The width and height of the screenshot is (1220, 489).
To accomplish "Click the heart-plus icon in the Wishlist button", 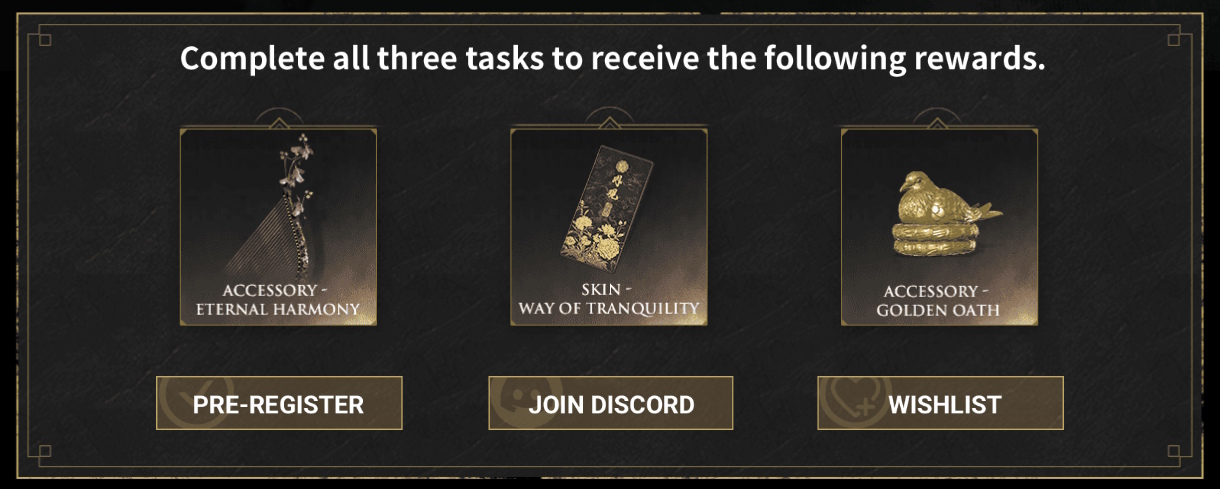I will [x=851, y=401].
